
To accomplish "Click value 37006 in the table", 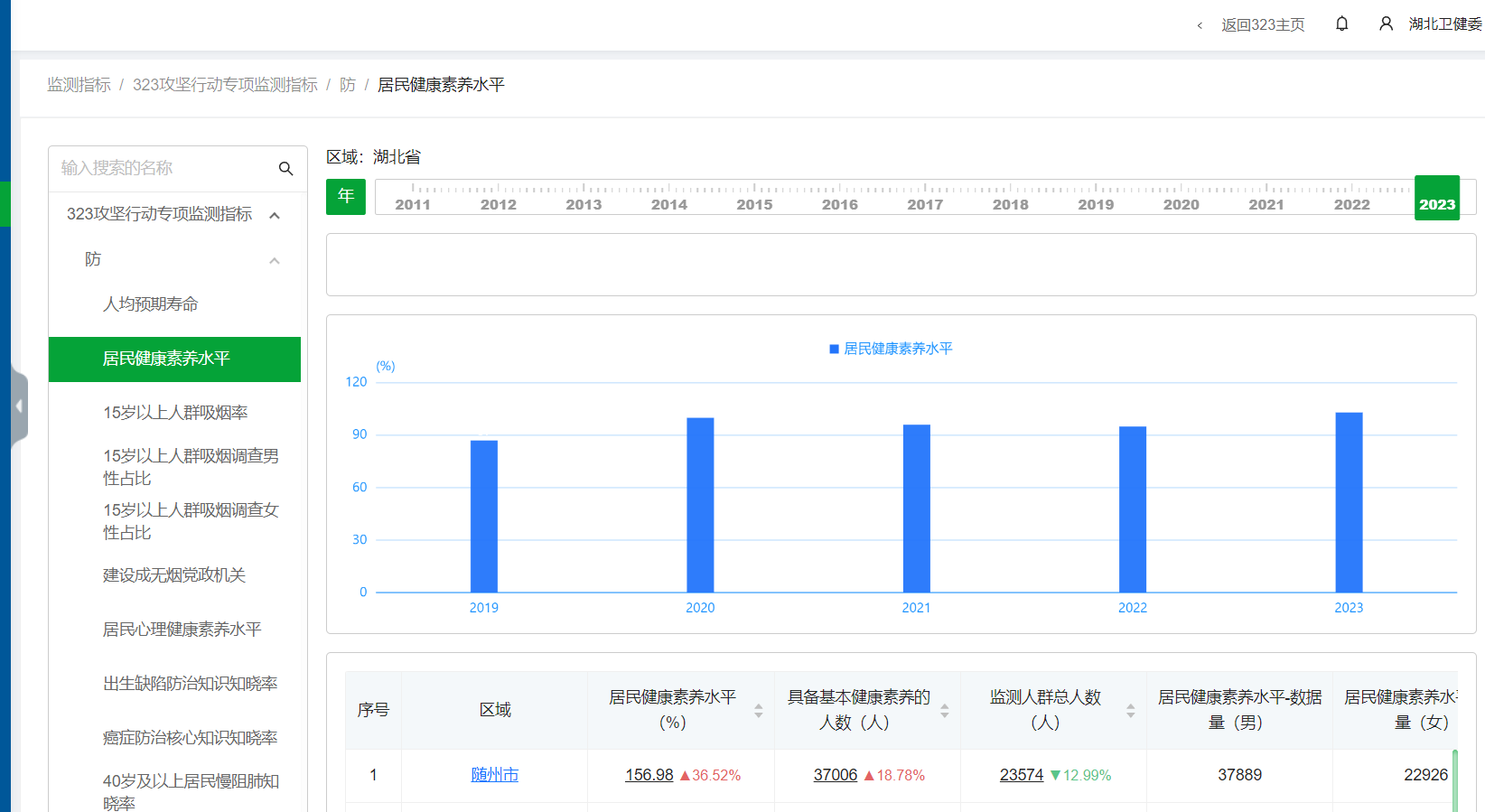I will 836,775.
